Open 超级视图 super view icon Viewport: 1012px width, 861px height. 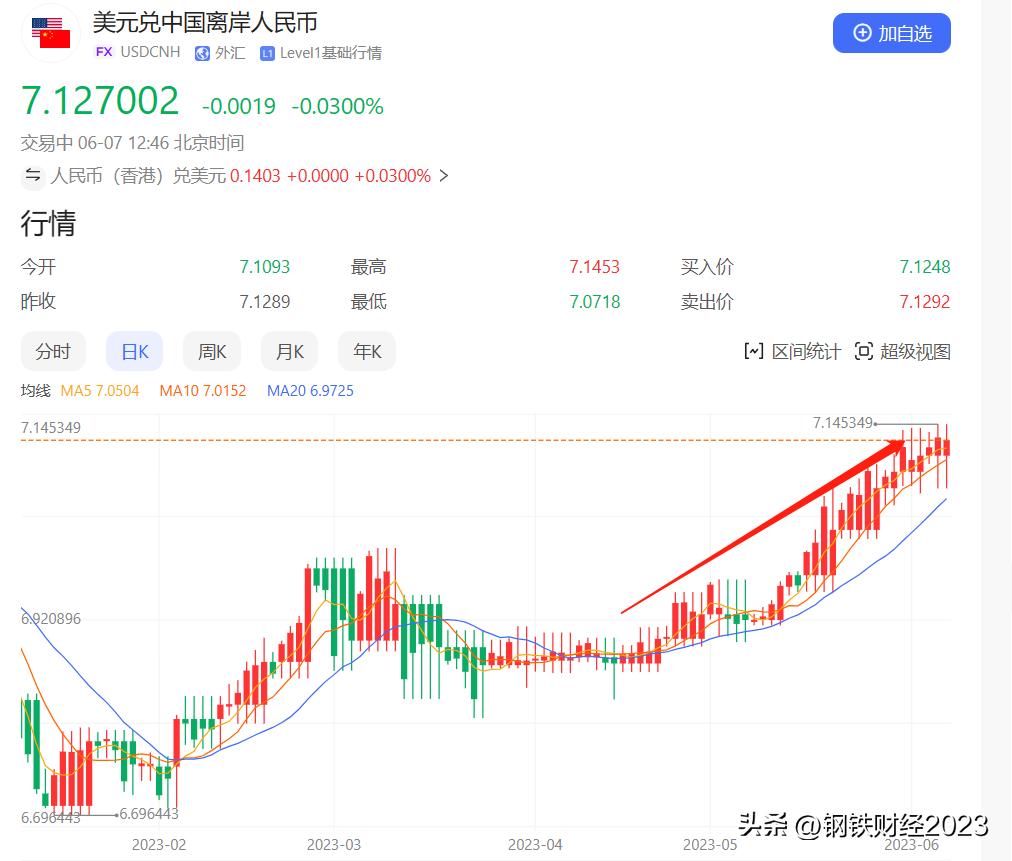865,351
